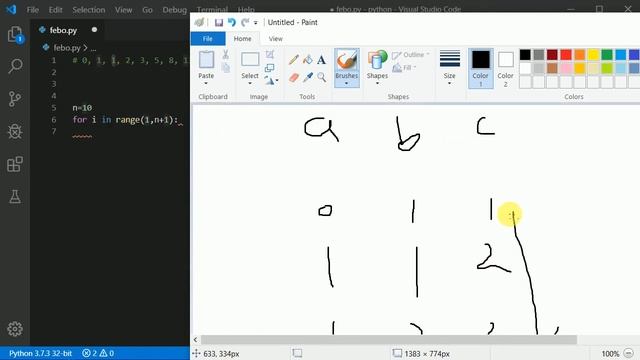Open VS Code Search sidebar icon
This screenshot has height=360, width=640.
click(x=15, y=66)
